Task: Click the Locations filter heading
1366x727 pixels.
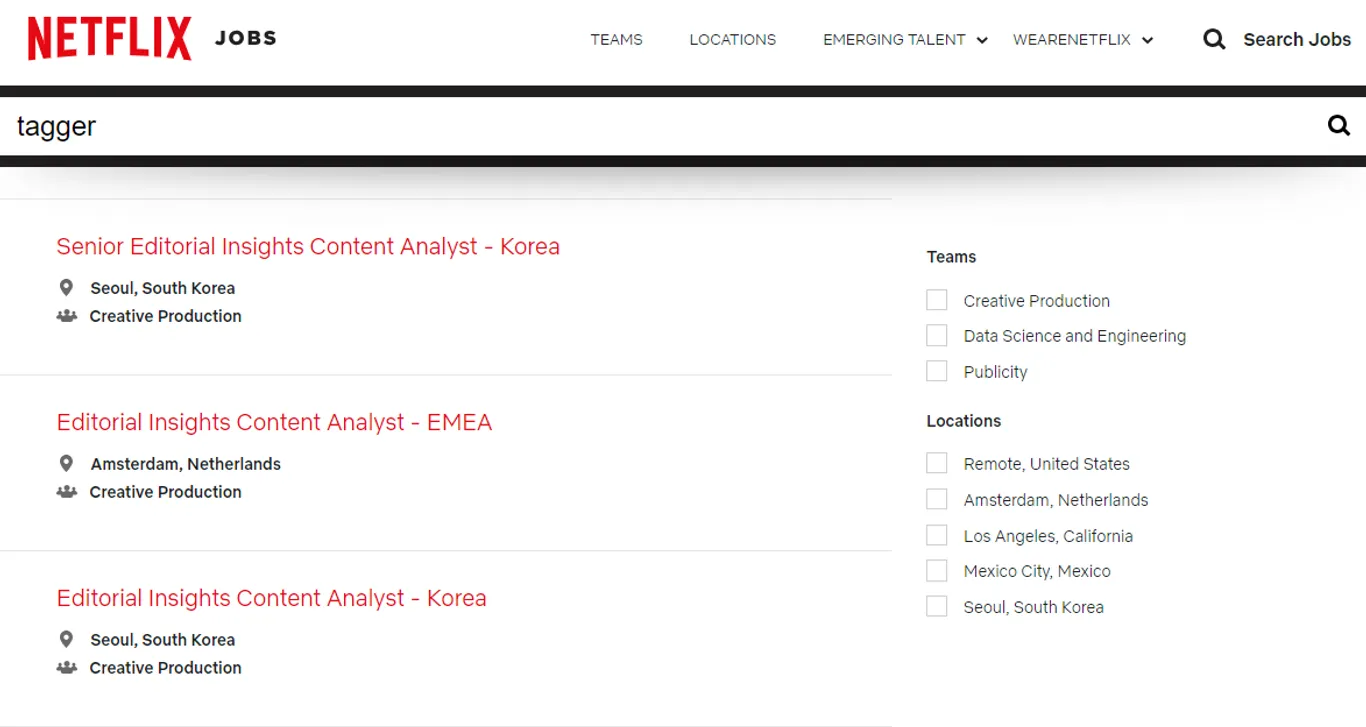Action: click(x=964, y=421)
